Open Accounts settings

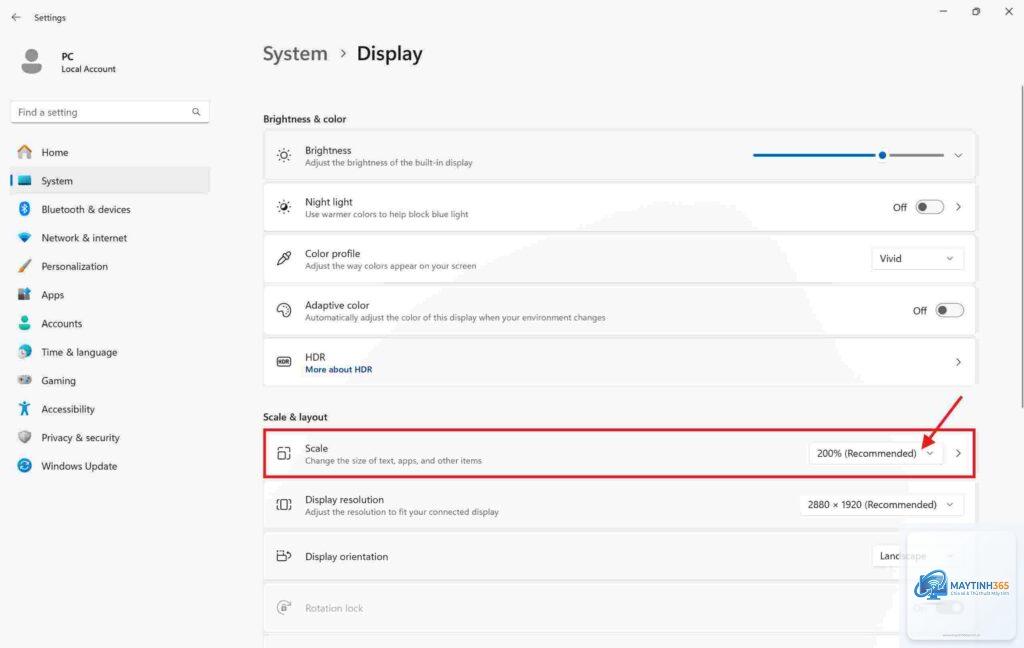coord(61,323)
